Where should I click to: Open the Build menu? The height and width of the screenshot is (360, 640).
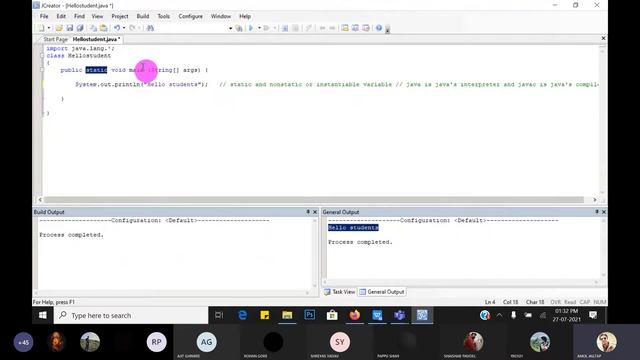pyautogui.click(x=143, y=16)
